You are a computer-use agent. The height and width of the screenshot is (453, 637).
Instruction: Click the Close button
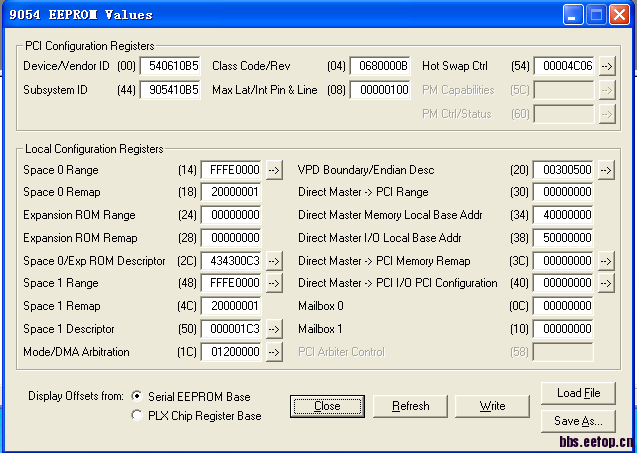coord(327,406)
